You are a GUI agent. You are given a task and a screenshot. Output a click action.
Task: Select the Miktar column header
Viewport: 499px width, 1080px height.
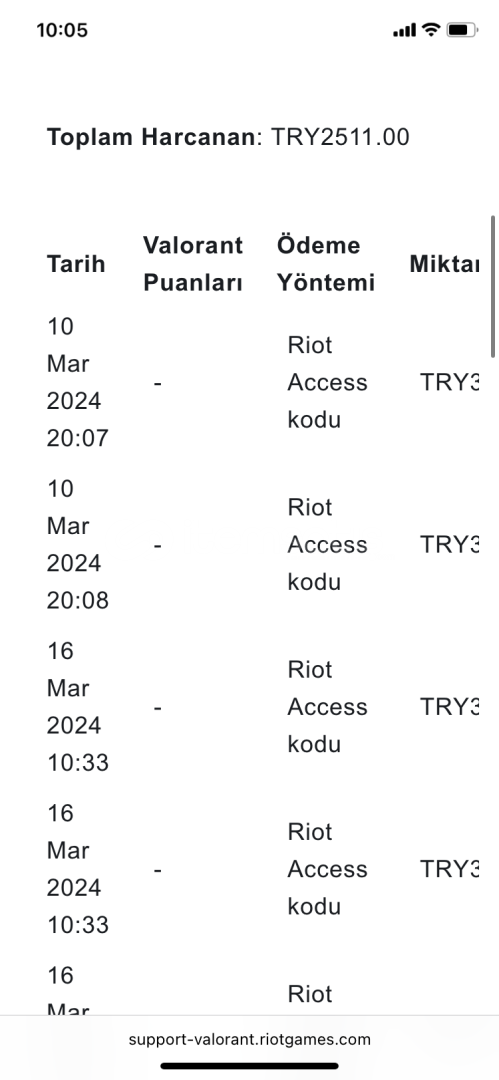[444, 264]
